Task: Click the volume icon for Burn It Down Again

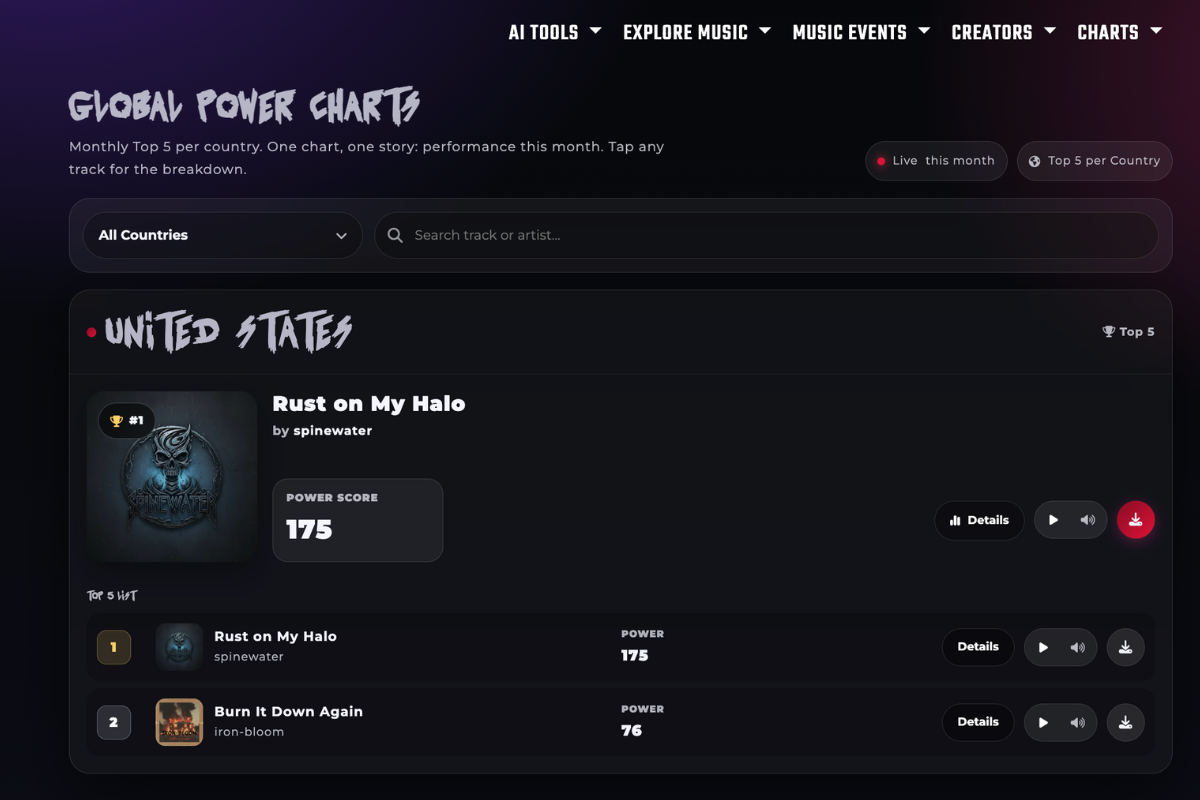Action: (1078, 722)
